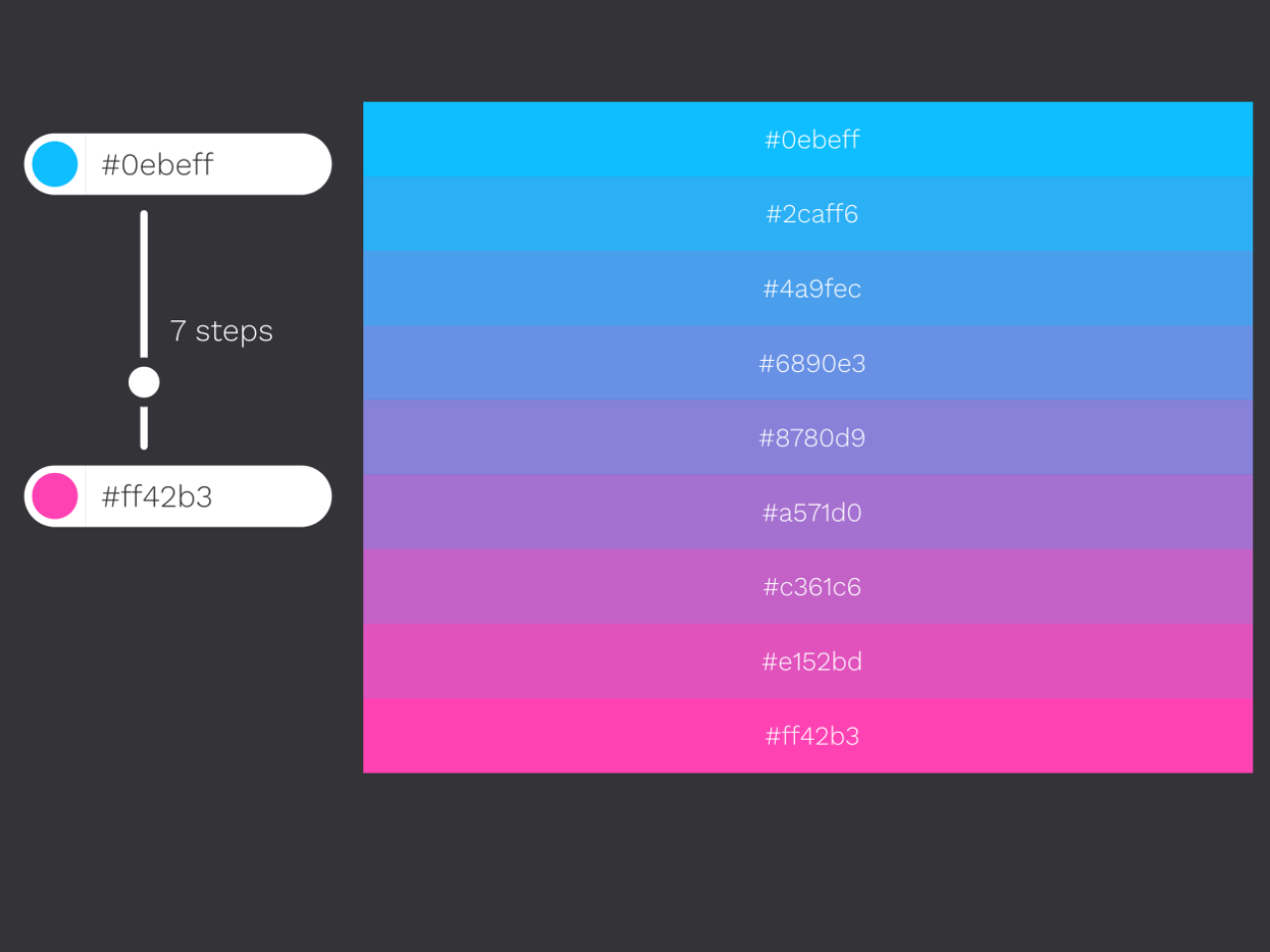Select the #0ebeff color band in the palette
Image resolution: width=1270 pixels, height=952 pixels.
808,140
